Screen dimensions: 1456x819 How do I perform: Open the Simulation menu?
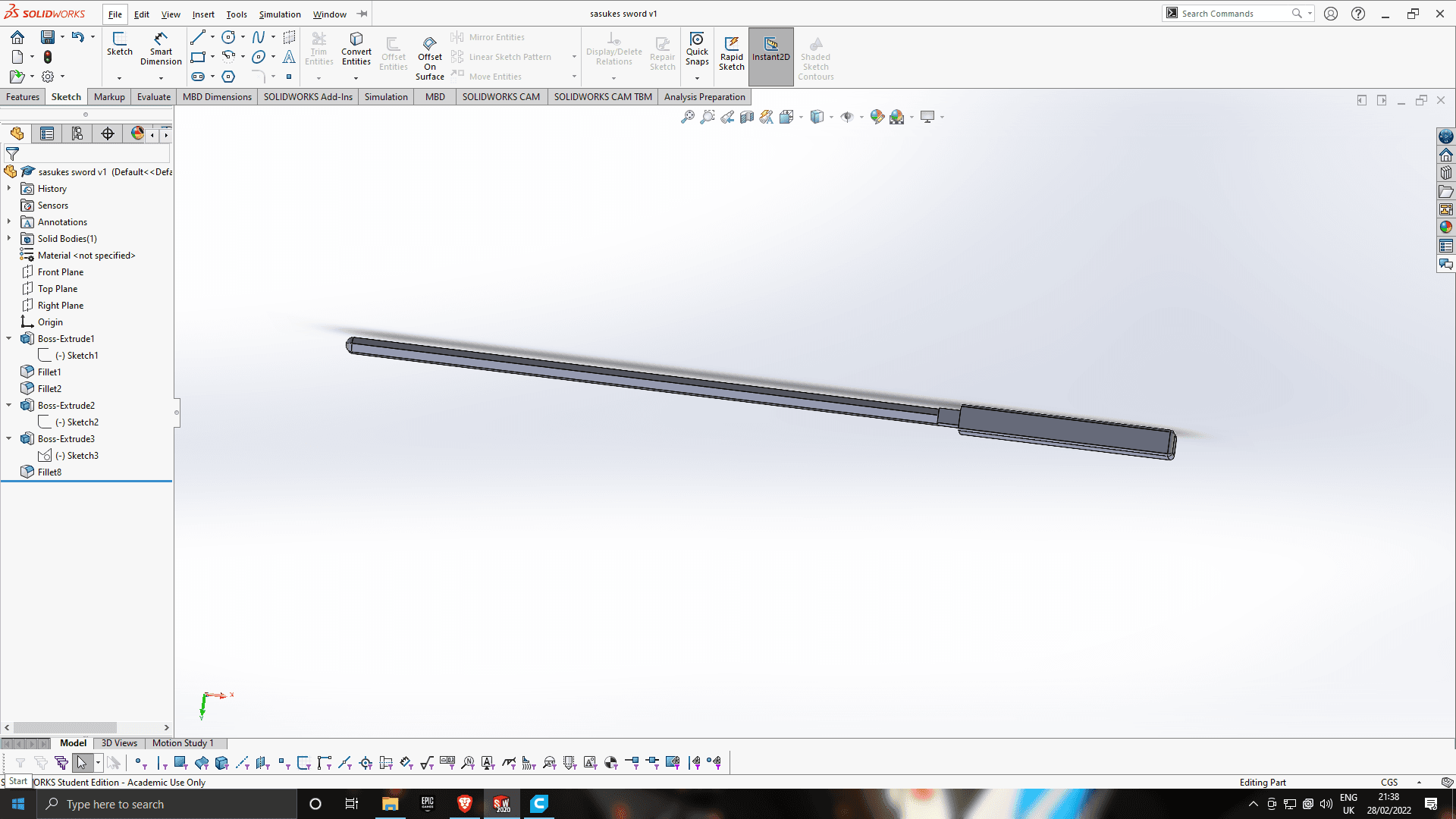[279, 13]
